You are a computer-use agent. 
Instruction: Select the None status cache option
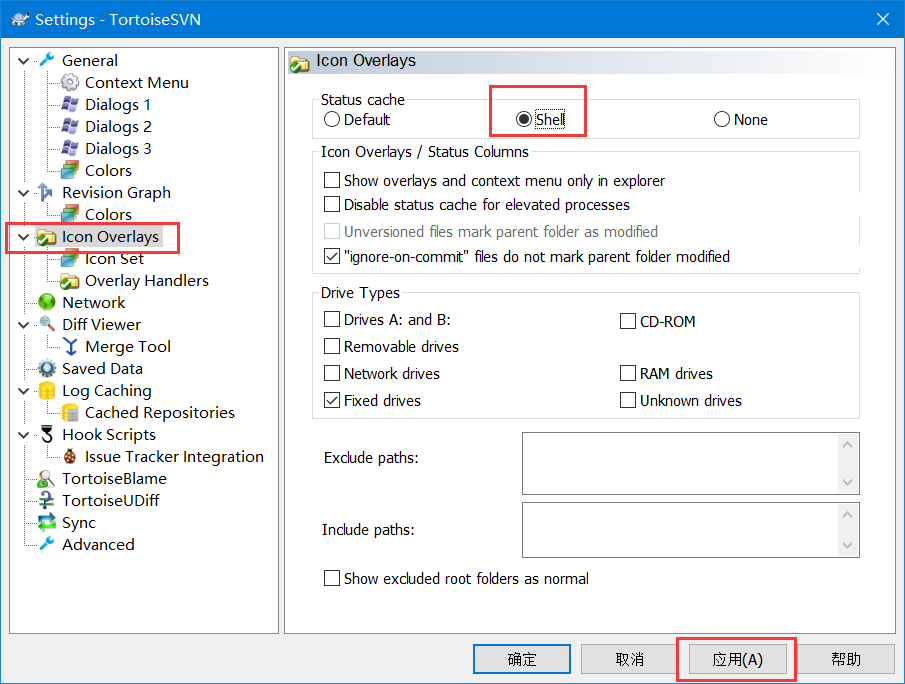pyautogui.click(x=722, y=119)
